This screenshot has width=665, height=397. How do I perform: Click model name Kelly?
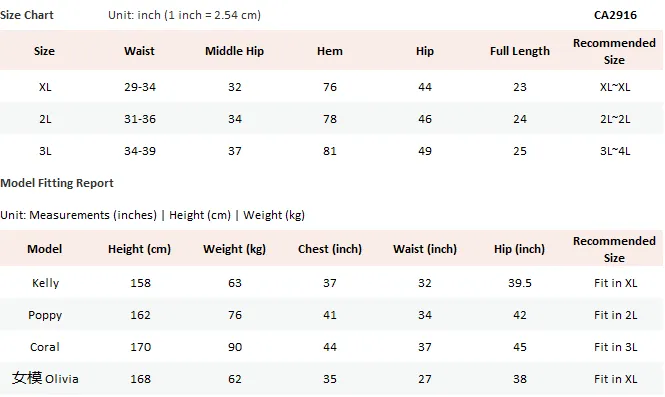pyautogui.click(x=45, y=283)
